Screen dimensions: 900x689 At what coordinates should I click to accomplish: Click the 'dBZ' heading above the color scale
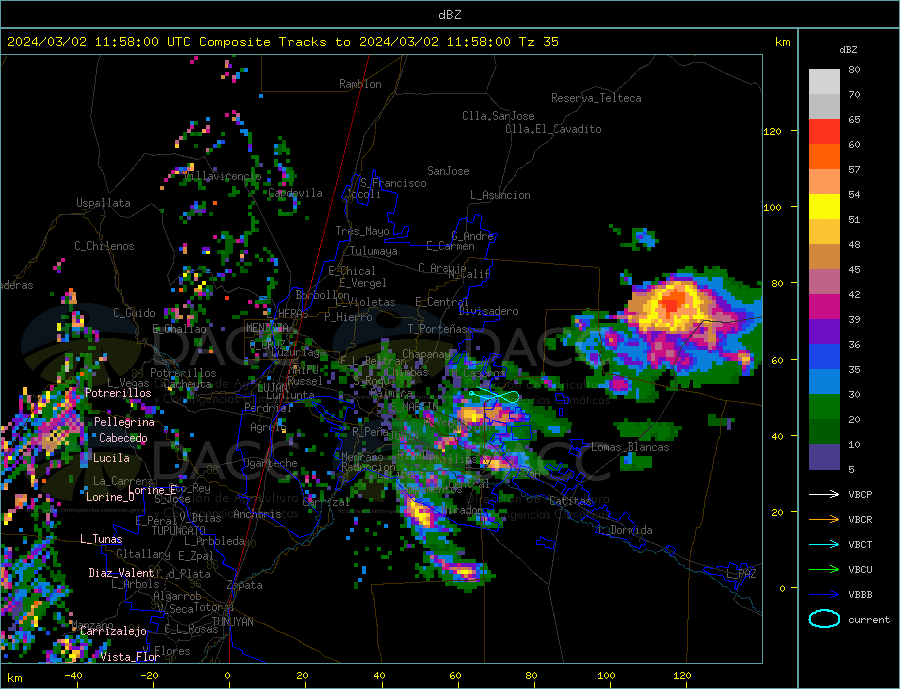(x=848, y=50)
